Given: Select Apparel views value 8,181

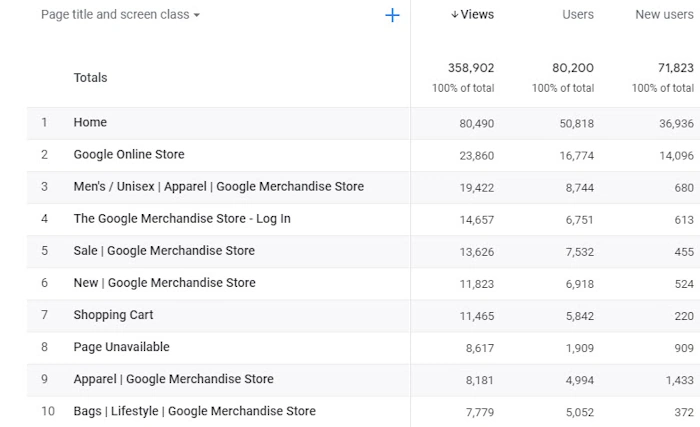Looking at the screenshot, I should [480, 381].
